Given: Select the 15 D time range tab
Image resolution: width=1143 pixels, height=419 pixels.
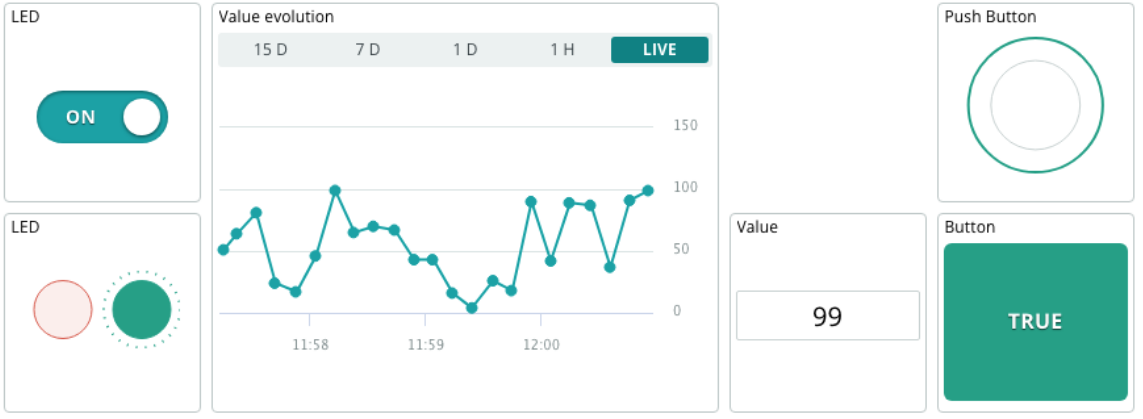Looking at the screenshot, I should point(270,50).
